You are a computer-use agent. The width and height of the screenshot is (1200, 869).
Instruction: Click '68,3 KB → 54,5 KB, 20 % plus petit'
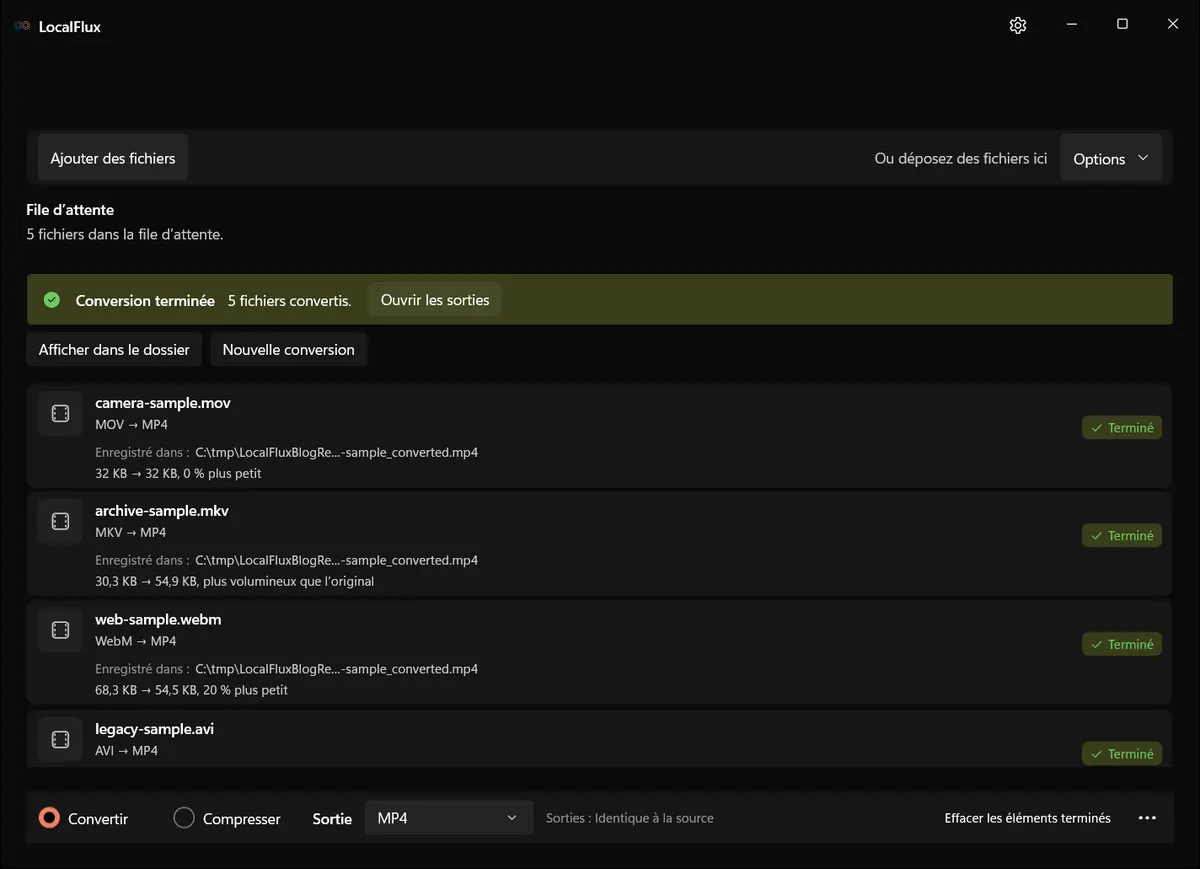coord(192,690)
